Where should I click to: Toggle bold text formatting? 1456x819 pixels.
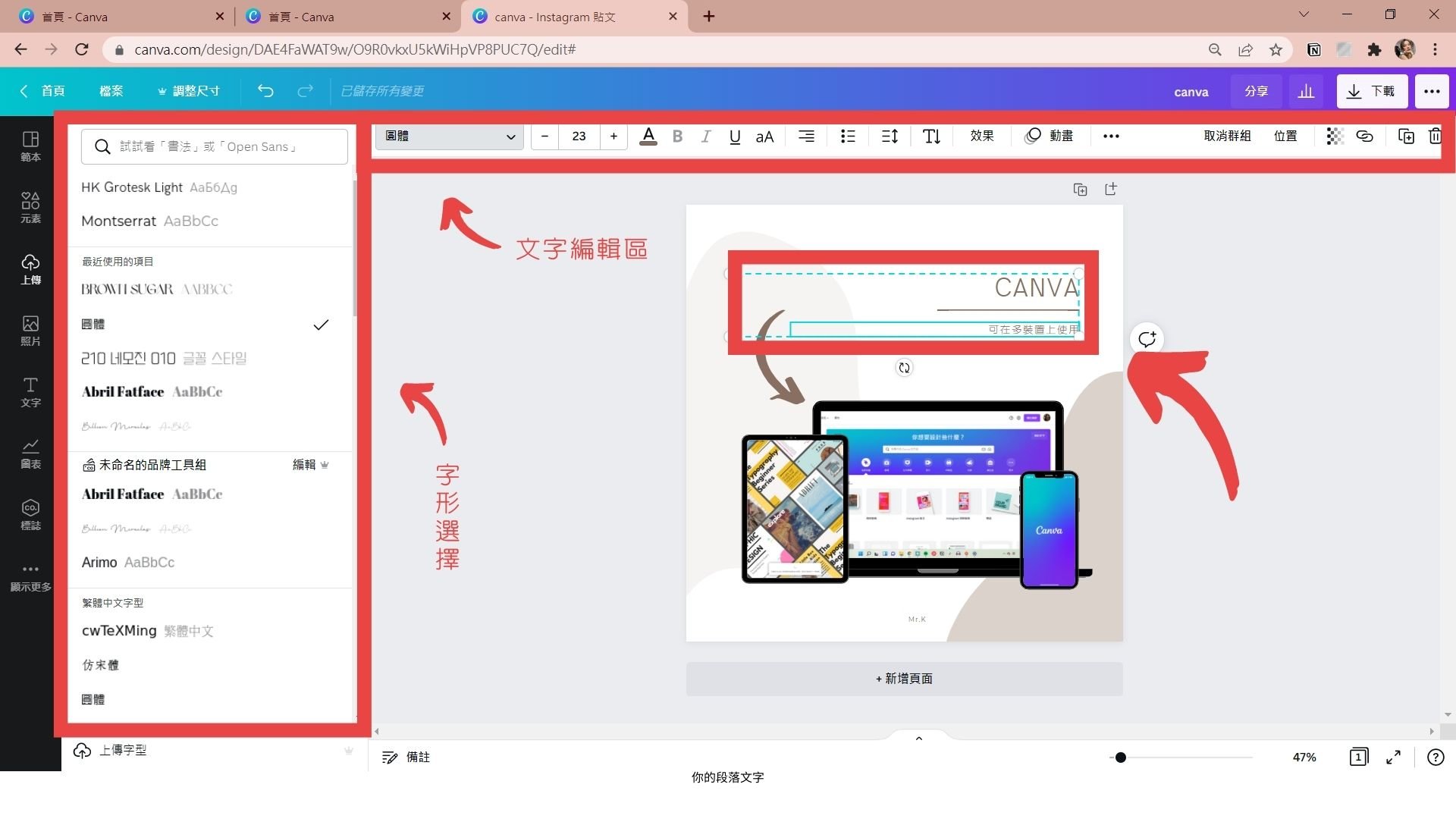click(x=677, y=136)
